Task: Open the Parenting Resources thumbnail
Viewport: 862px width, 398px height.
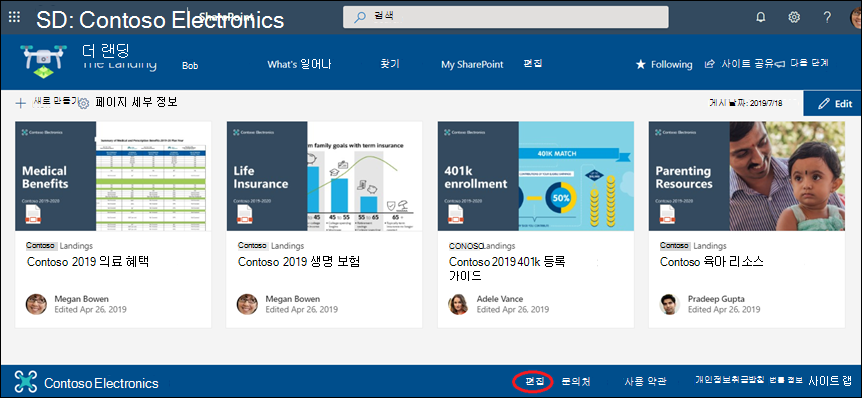Action: click(x=747, y=176)
